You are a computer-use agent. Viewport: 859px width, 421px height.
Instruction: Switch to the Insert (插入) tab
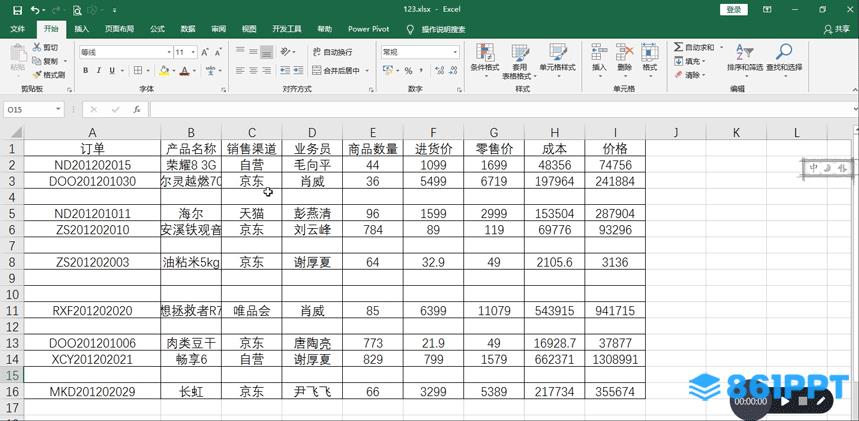click(81, 29)
